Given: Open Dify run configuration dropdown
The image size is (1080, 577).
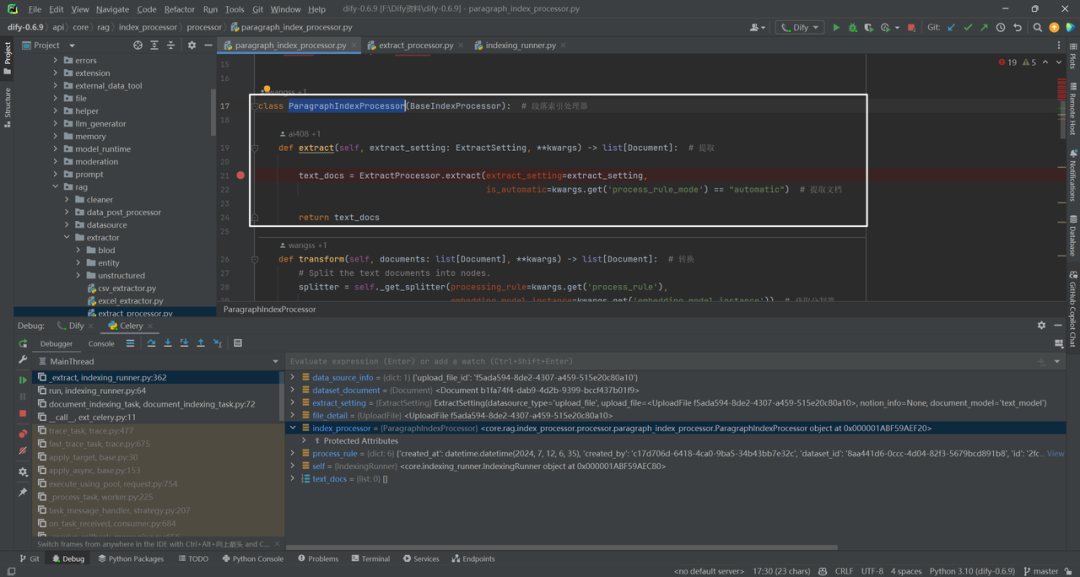Looking at the screenshot, I should (x=800, y=28).
